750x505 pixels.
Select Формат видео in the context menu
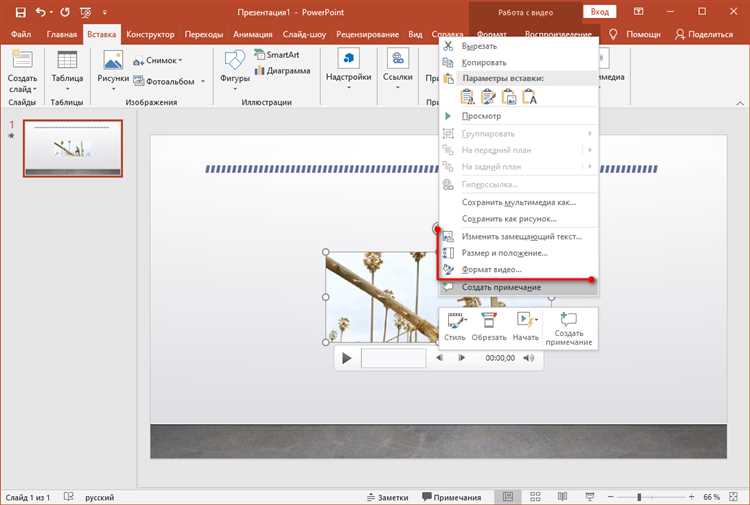(x=490, y=270)
